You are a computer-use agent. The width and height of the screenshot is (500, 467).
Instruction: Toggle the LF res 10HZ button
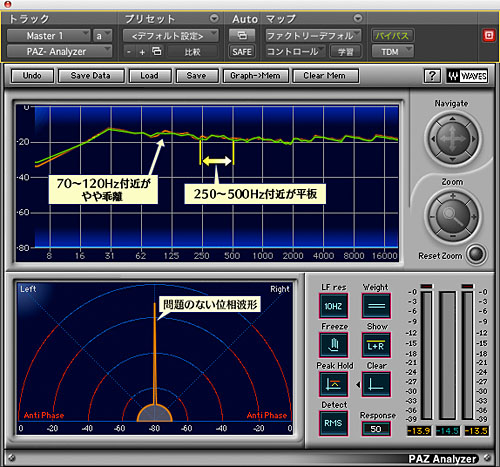(333, 306)
